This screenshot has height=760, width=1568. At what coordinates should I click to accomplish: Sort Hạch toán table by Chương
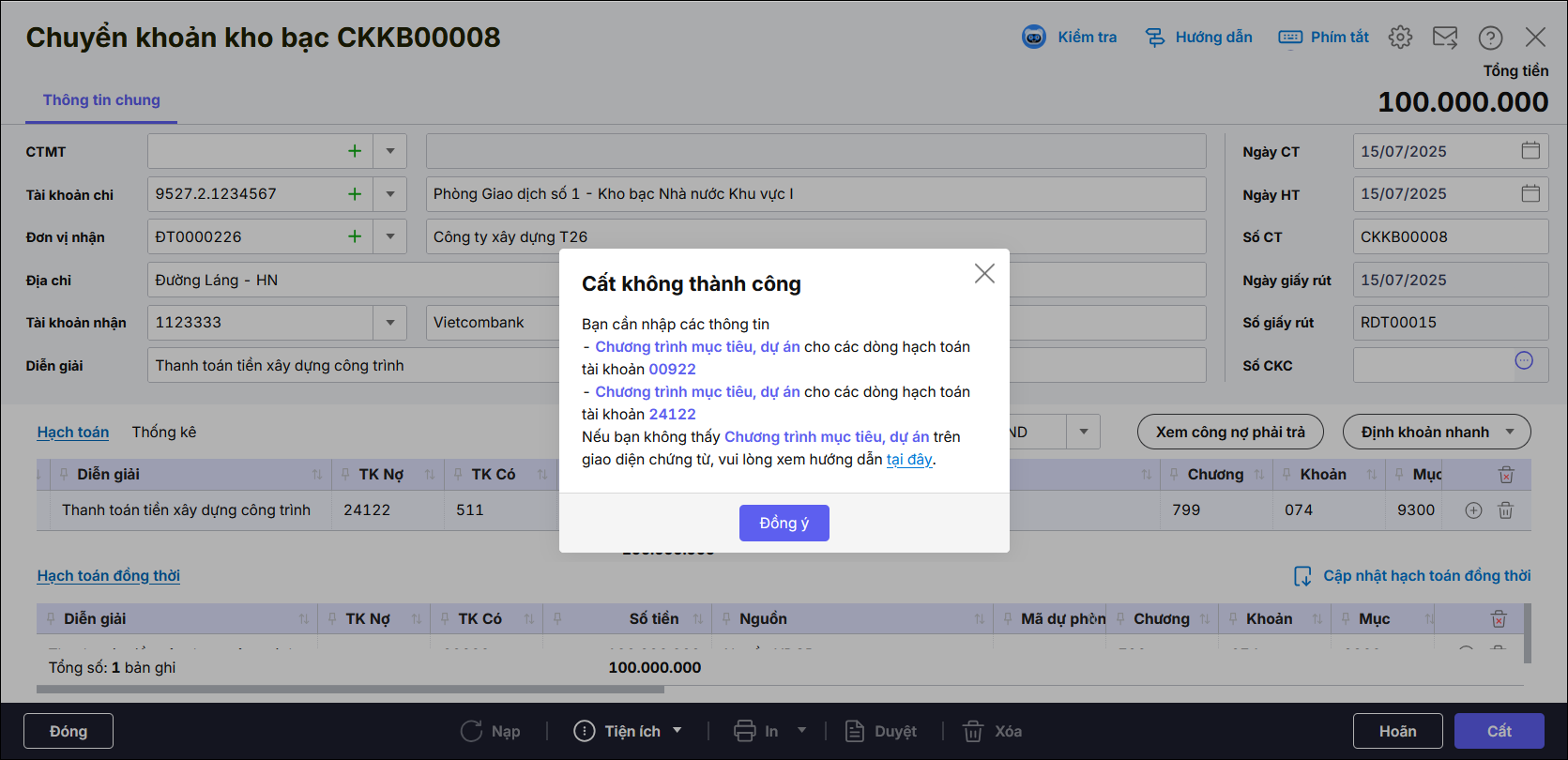1259,475
